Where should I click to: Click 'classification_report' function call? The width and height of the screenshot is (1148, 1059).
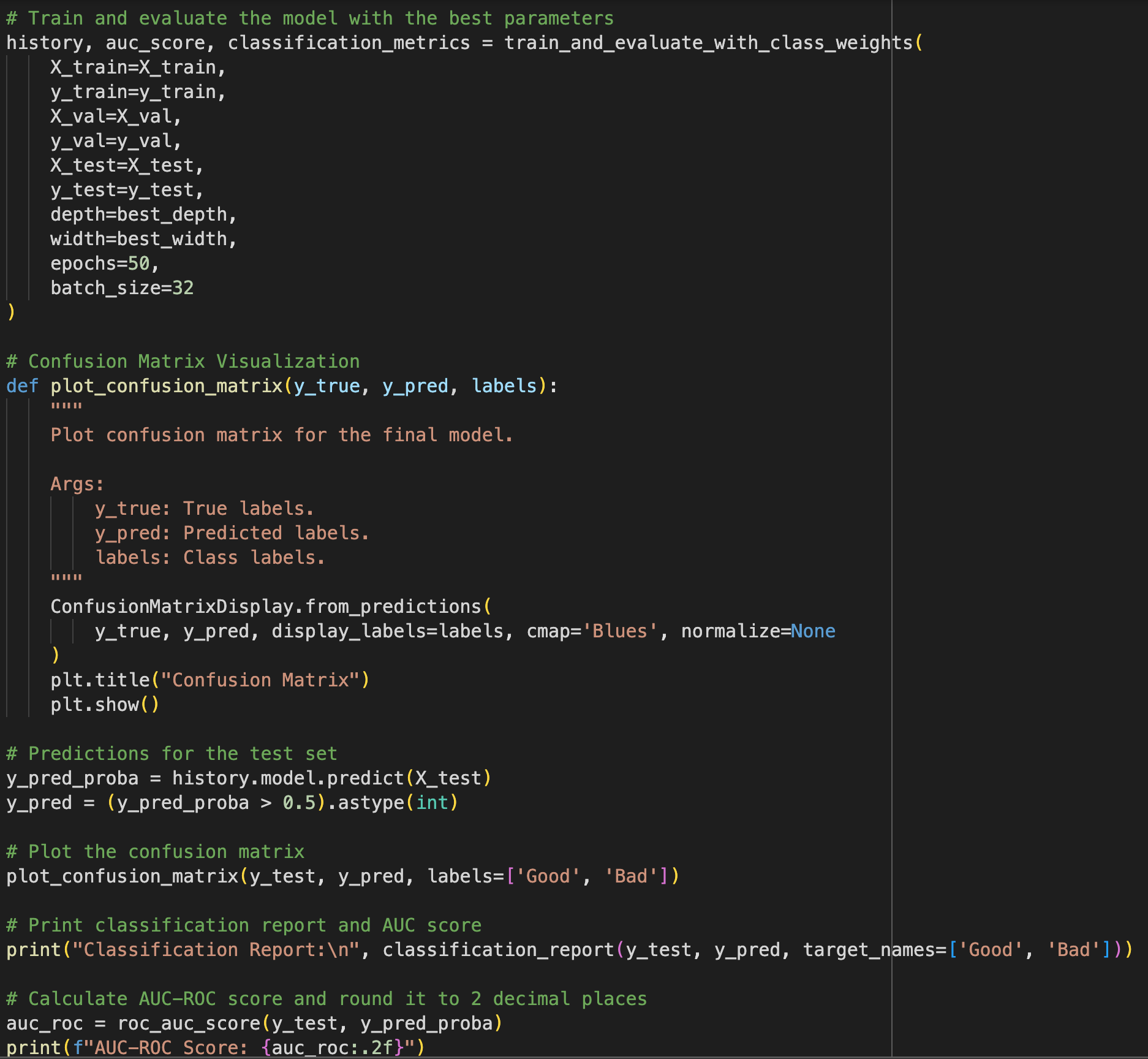(499, 950)
